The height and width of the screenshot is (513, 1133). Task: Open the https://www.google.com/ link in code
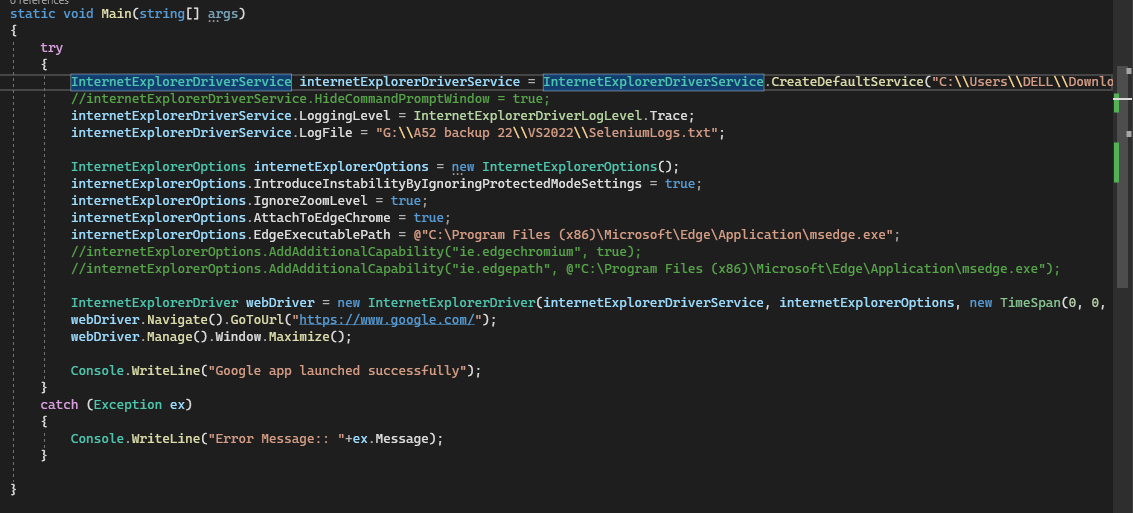point(387,319)
